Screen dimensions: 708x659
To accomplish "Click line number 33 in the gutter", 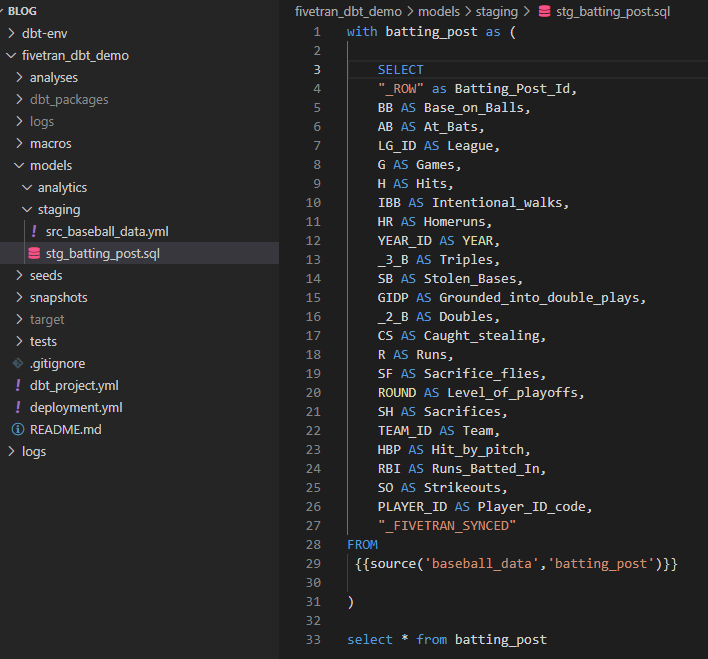I will [313, 640].
